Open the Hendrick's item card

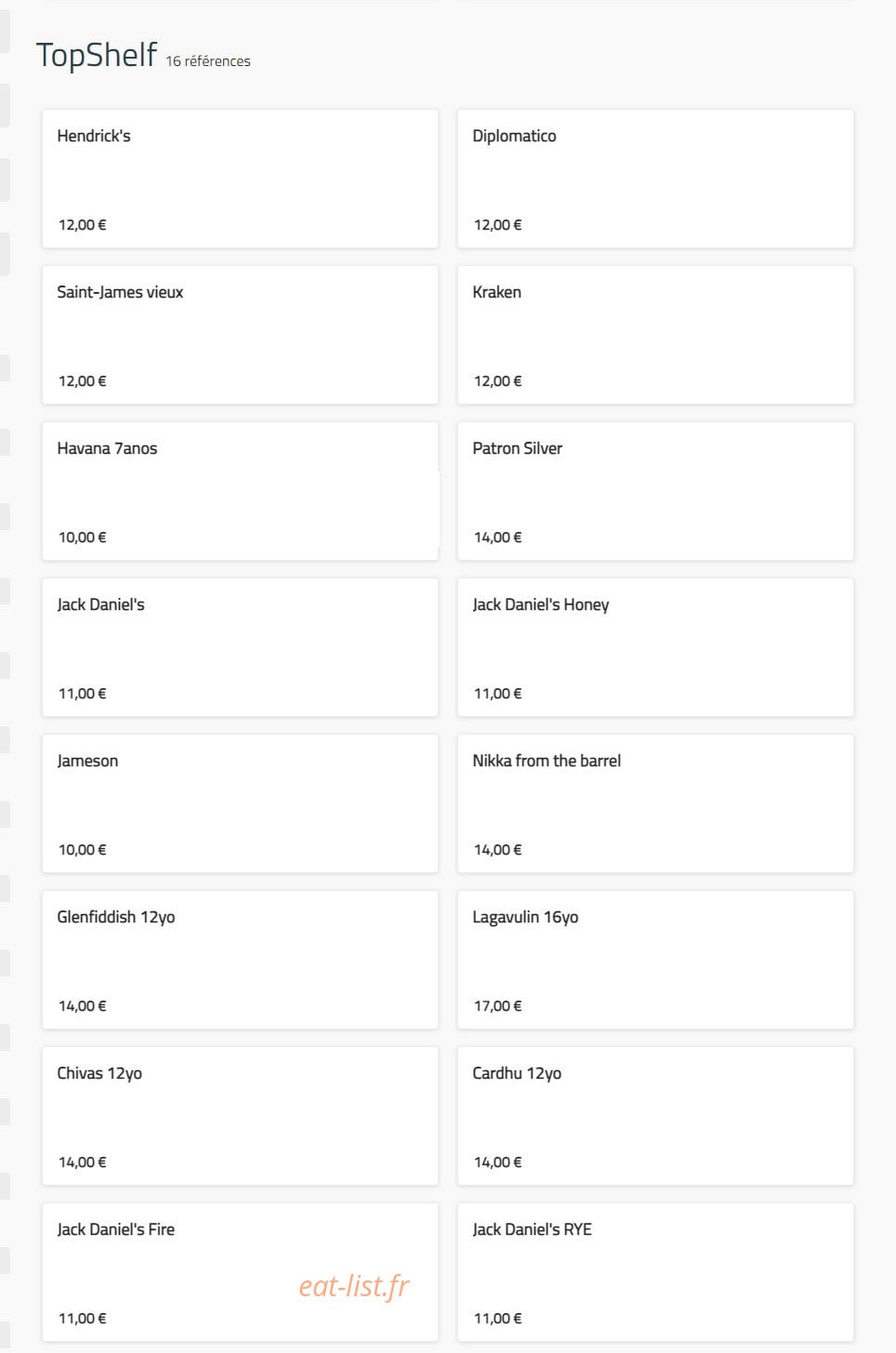pyautogui.click(x=240, y=179)
